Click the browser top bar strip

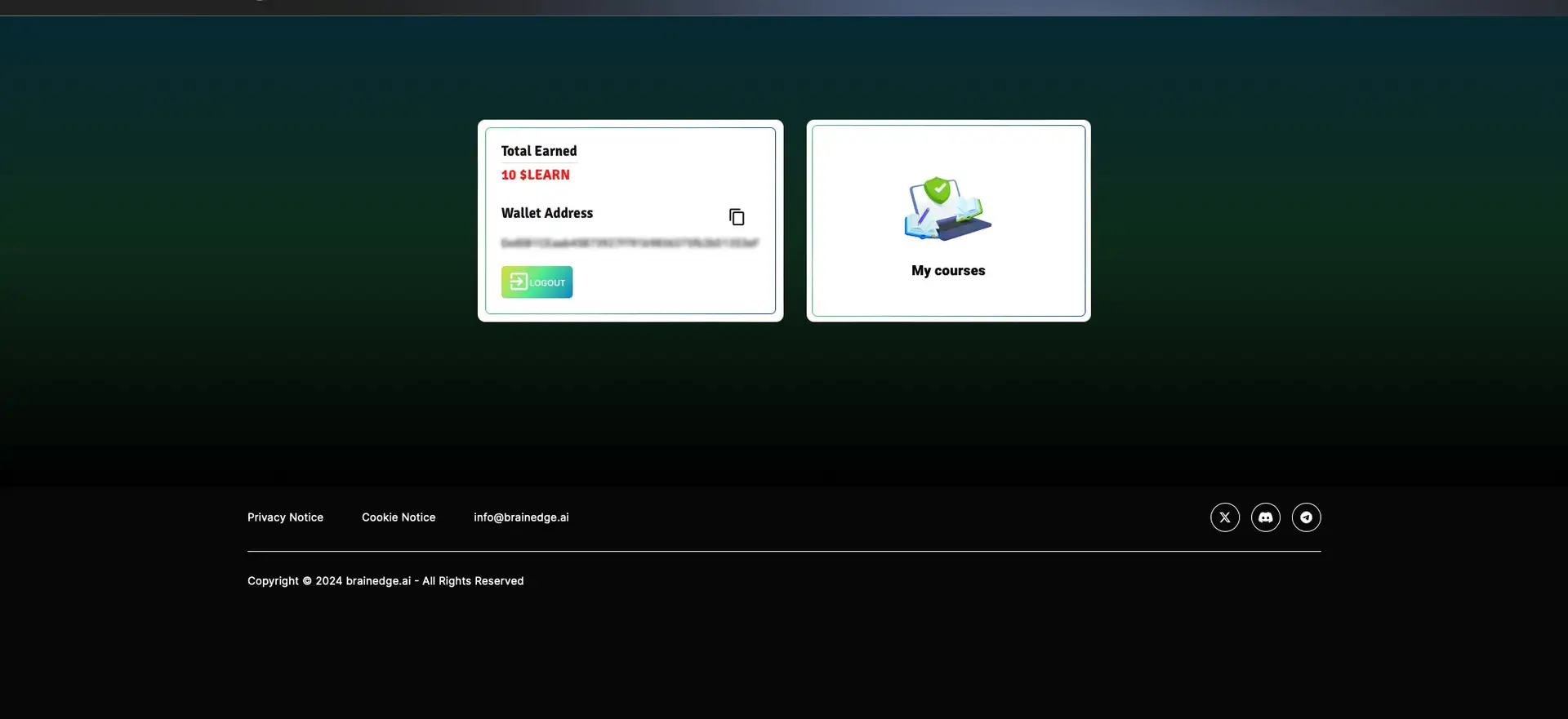click(x=784, y=7)
